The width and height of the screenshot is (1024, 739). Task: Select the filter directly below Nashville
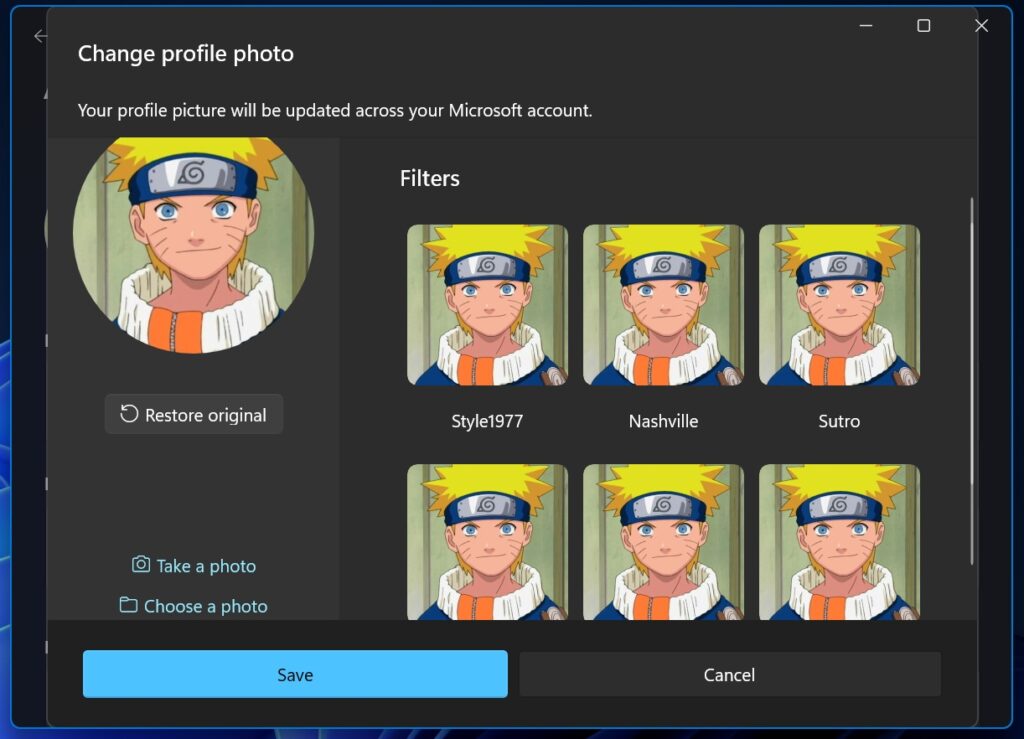[x=663, y=540]
